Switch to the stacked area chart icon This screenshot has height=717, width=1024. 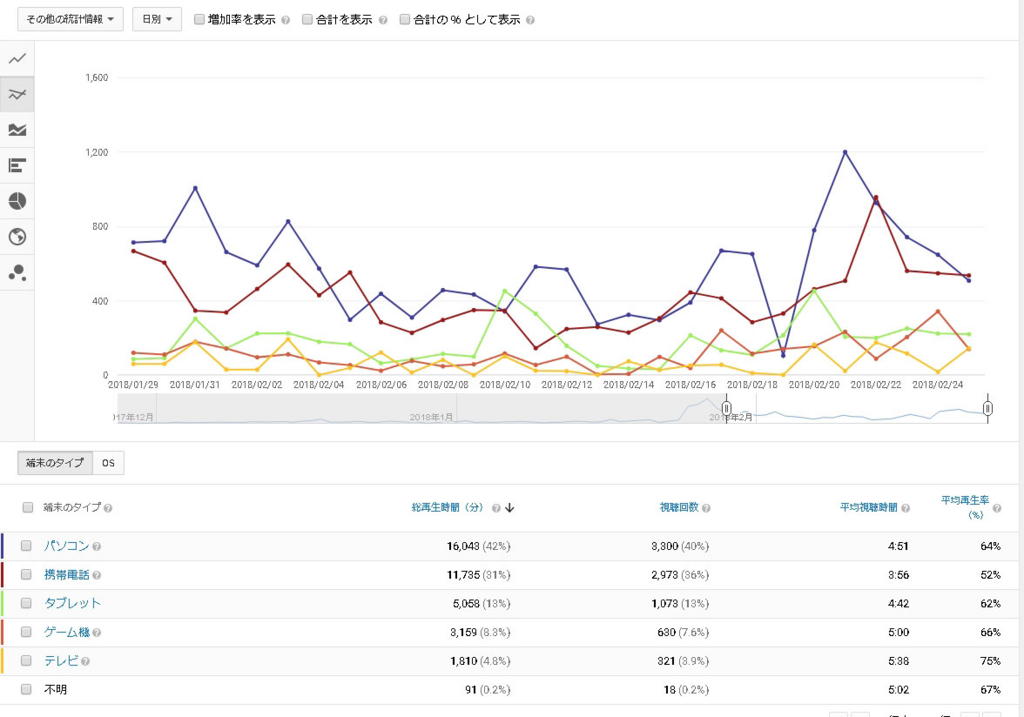[x=17, y=130]
